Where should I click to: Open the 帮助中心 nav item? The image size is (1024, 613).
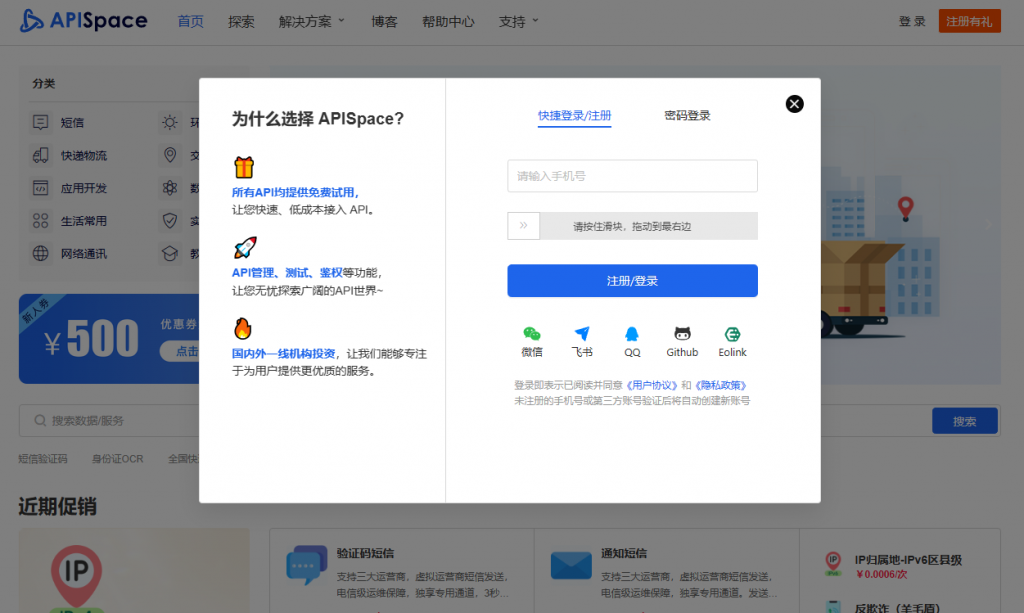click(x=448, y=22)
